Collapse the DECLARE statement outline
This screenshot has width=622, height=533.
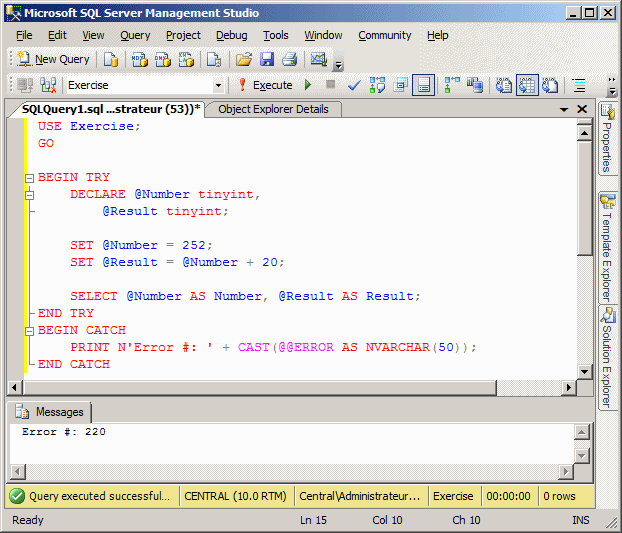[x=29, y=195]
